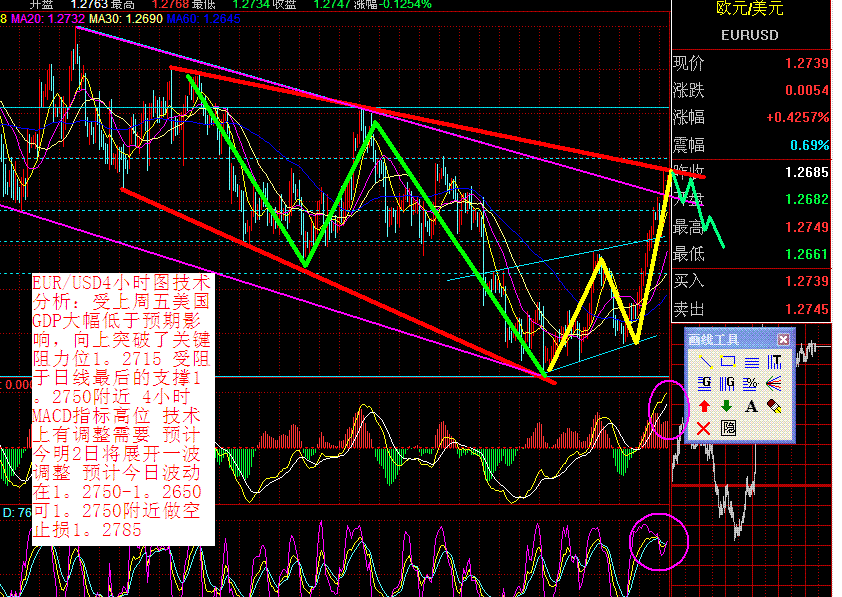Click the magenta circle on MACD indicator
This screenshot has height=597, width=842.
pyautogui.click(x=668, y=410)
